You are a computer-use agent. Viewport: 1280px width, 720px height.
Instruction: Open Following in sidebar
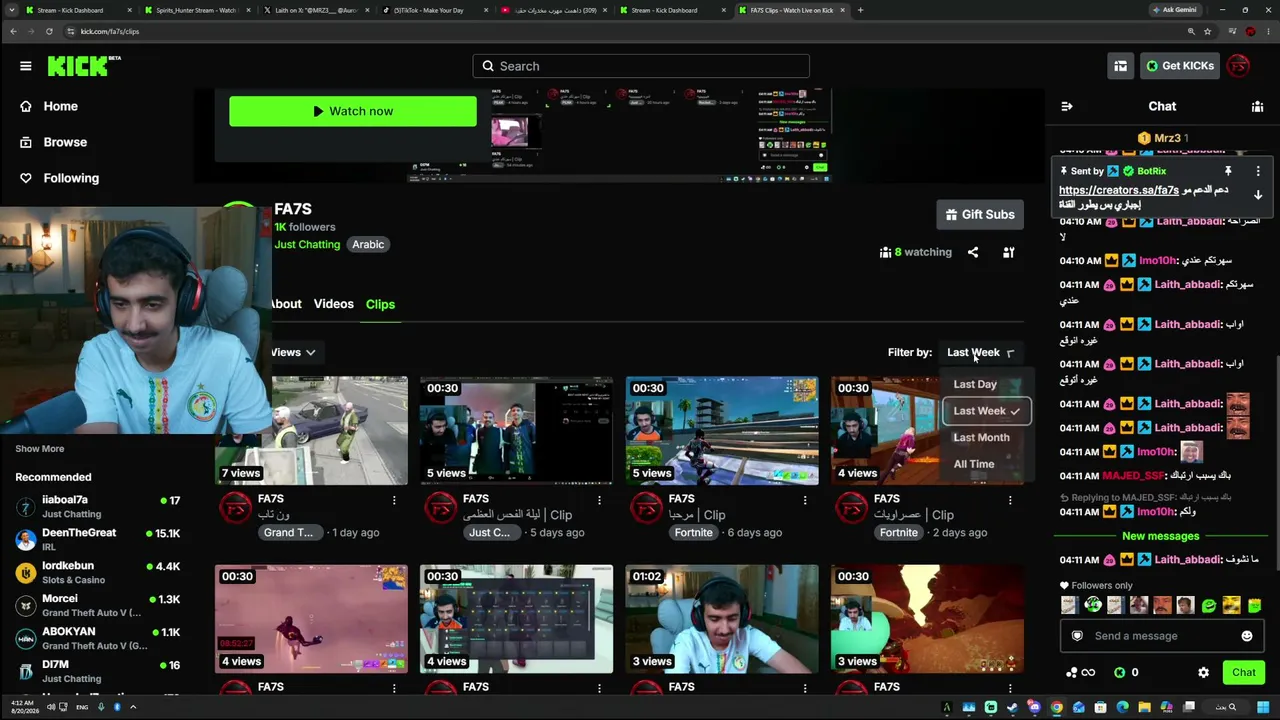[x=71, y=178]
